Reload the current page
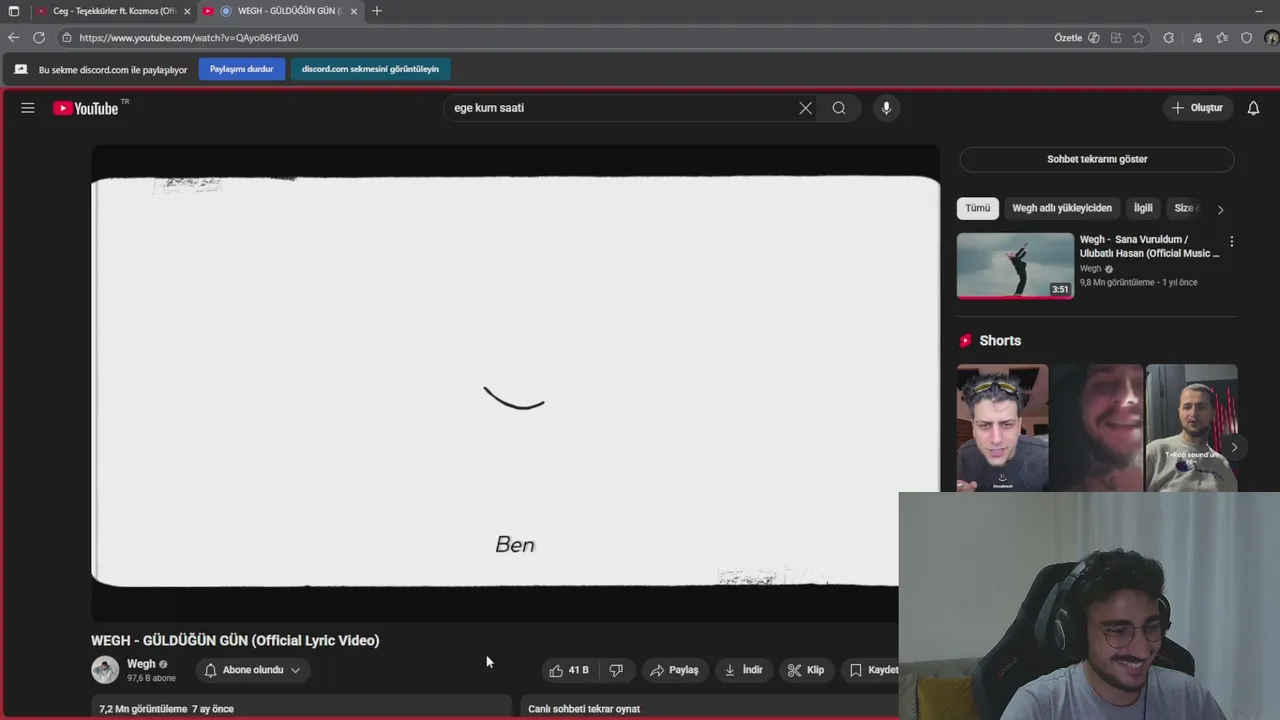 (x=39, y=38)
